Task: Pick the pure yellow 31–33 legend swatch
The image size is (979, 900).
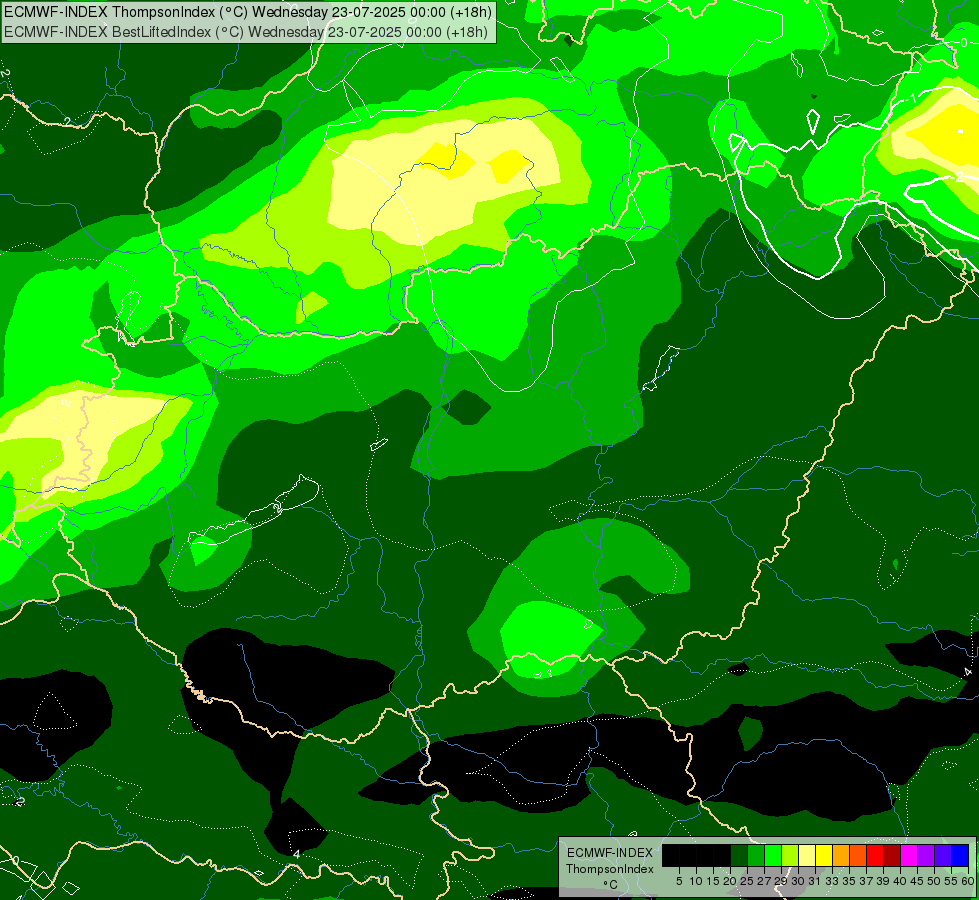Action: pos(824,855)
